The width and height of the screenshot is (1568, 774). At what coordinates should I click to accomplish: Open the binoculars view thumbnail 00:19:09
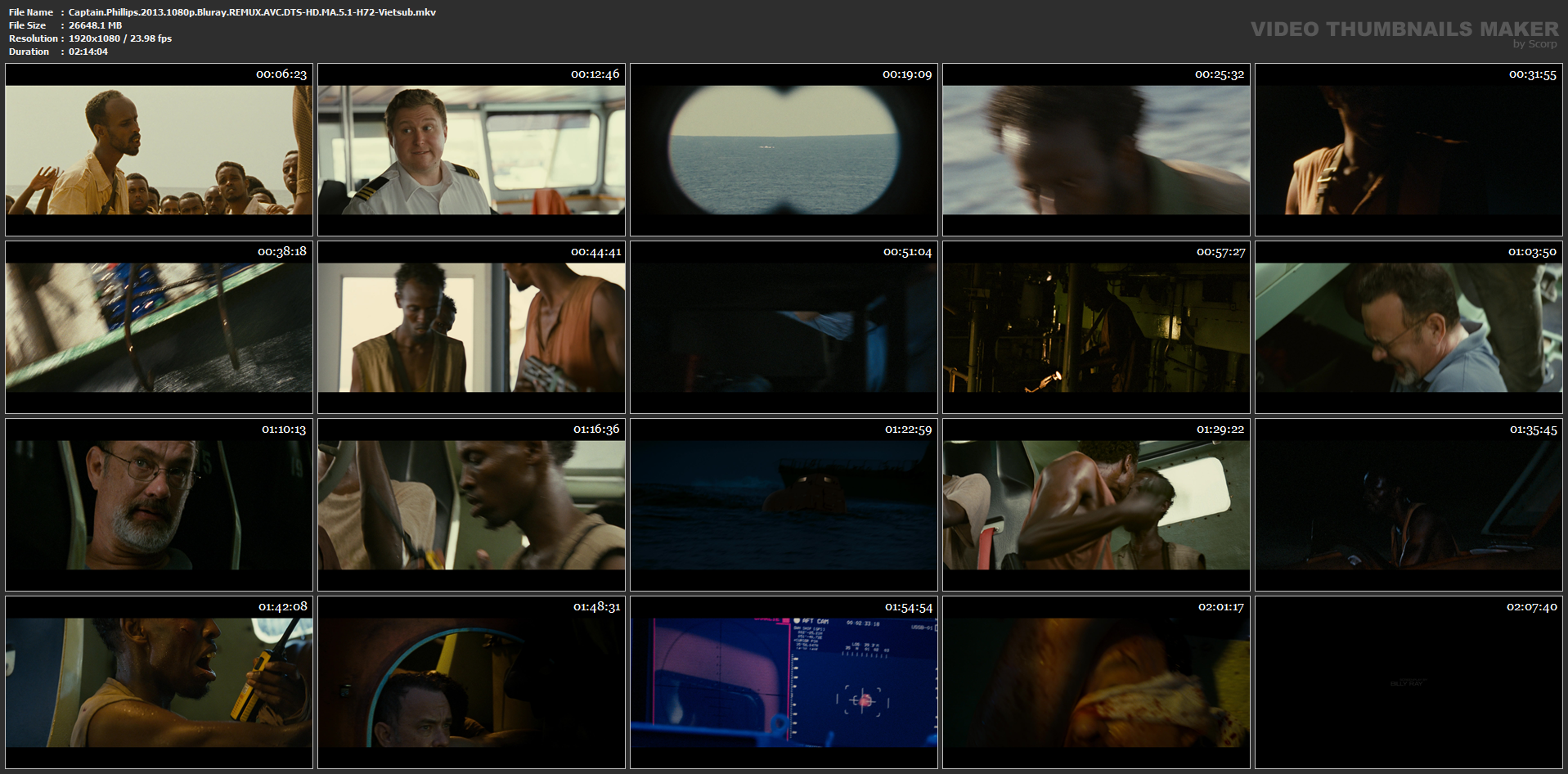pos(784,150)
